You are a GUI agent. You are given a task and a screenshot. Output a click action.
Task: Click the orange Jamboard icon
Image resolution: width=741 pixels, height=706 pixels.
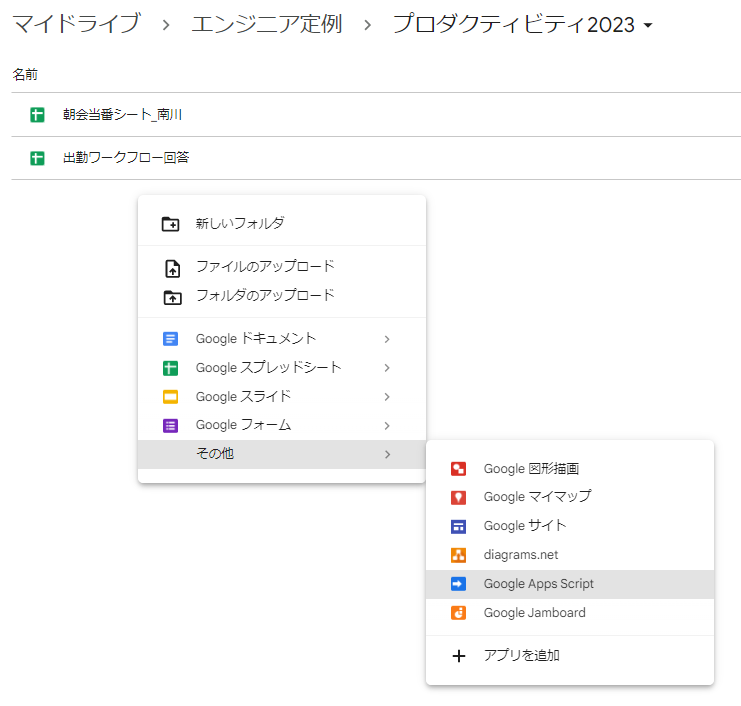(x=458, y=613)
